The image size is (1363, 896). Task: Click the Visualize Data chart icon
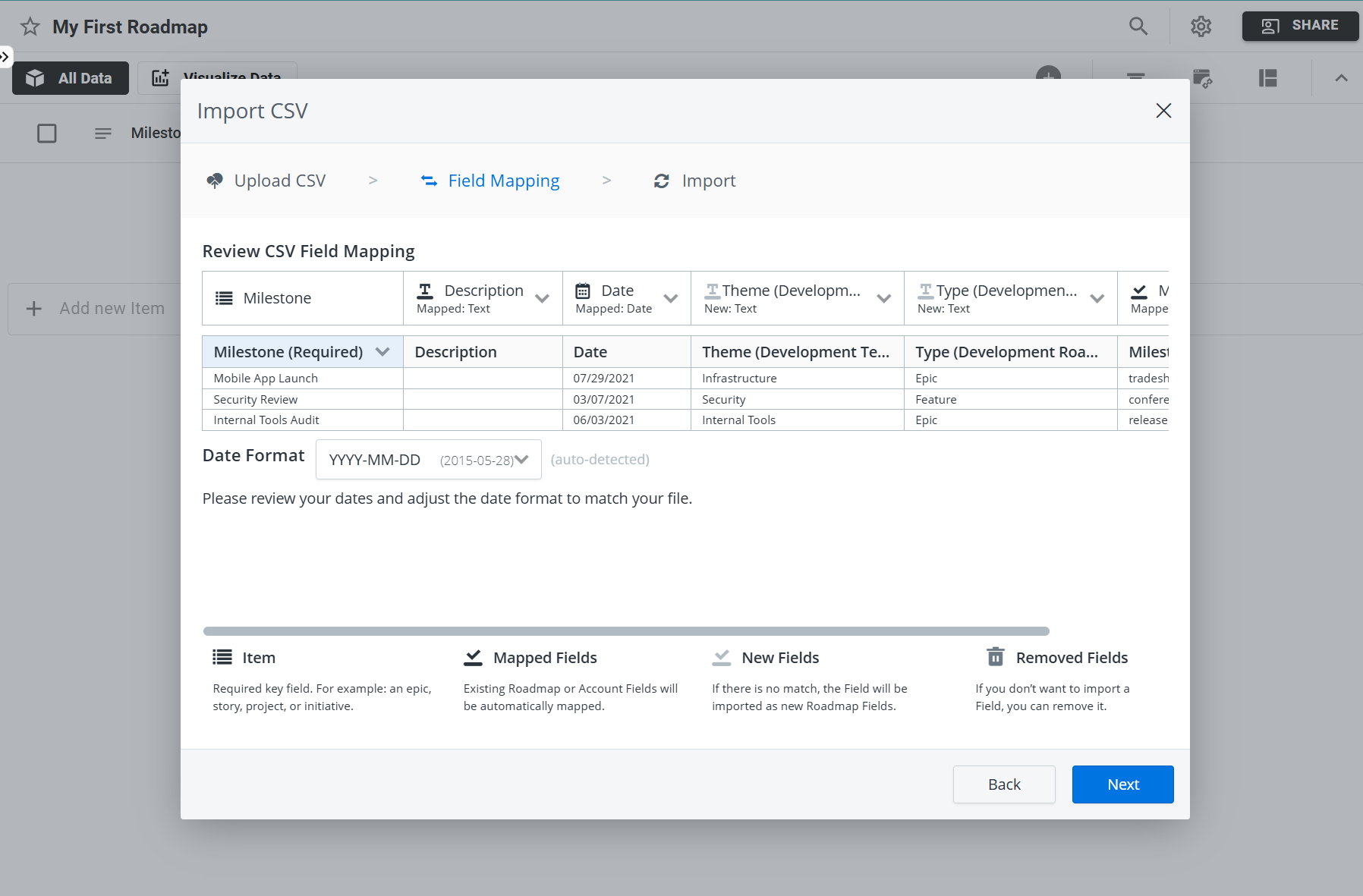pyautogui.click(x=159, y=76)
